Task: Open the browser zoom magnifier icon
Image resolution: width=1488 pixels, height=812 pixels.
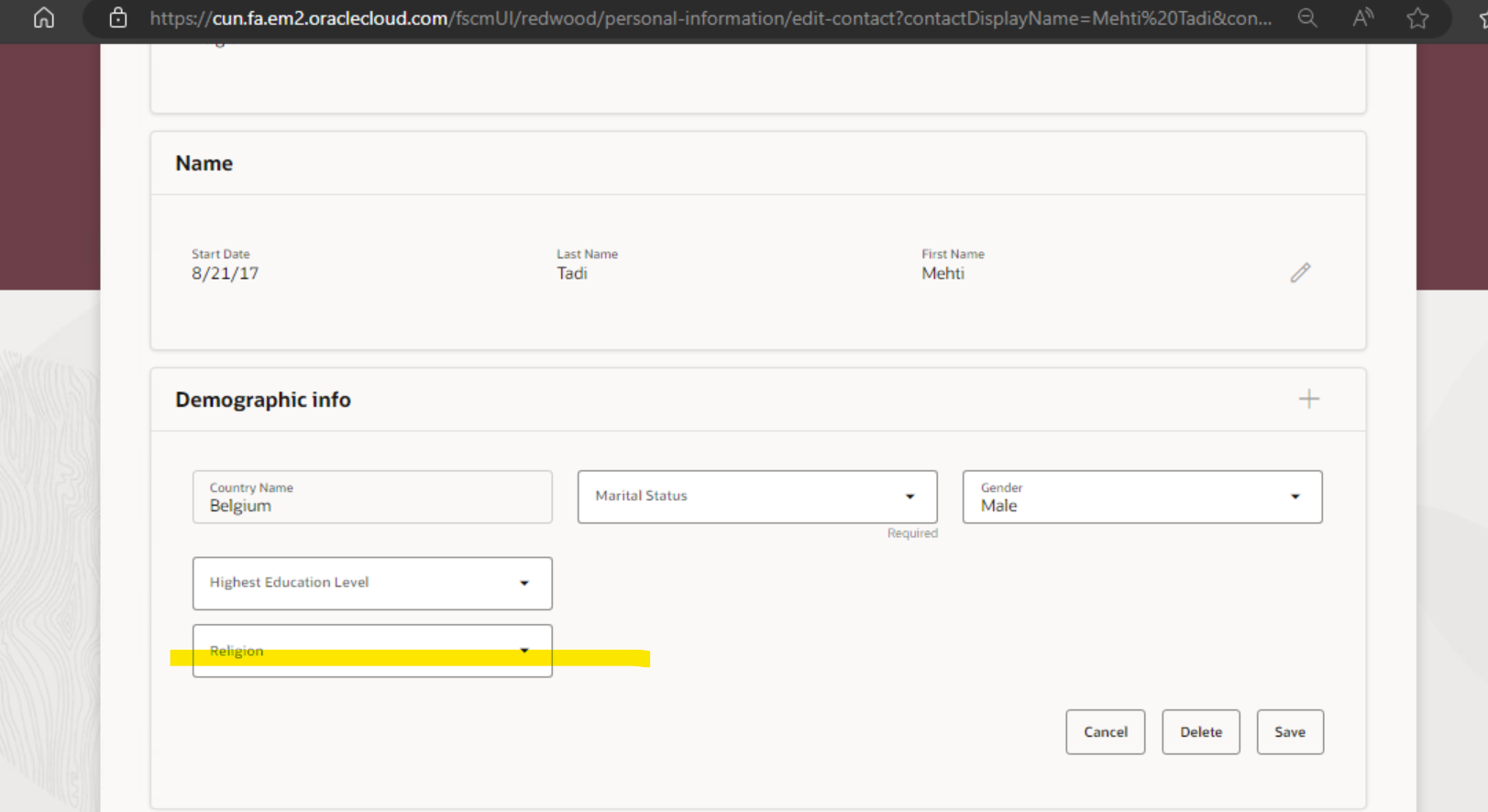Action: coord(1307,18)
